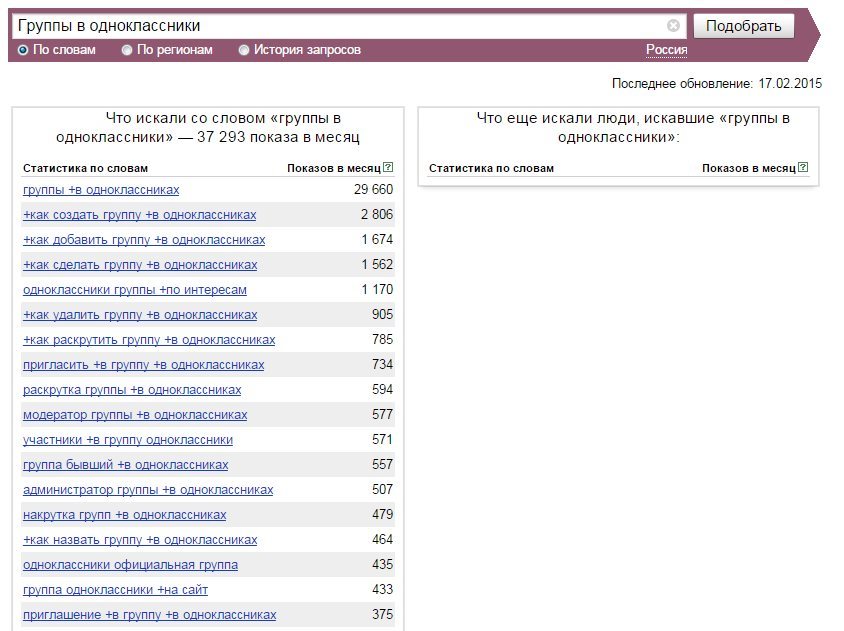Click the '29 660' impressions value
Screen dimensions: 844x631
coord(374,190)
